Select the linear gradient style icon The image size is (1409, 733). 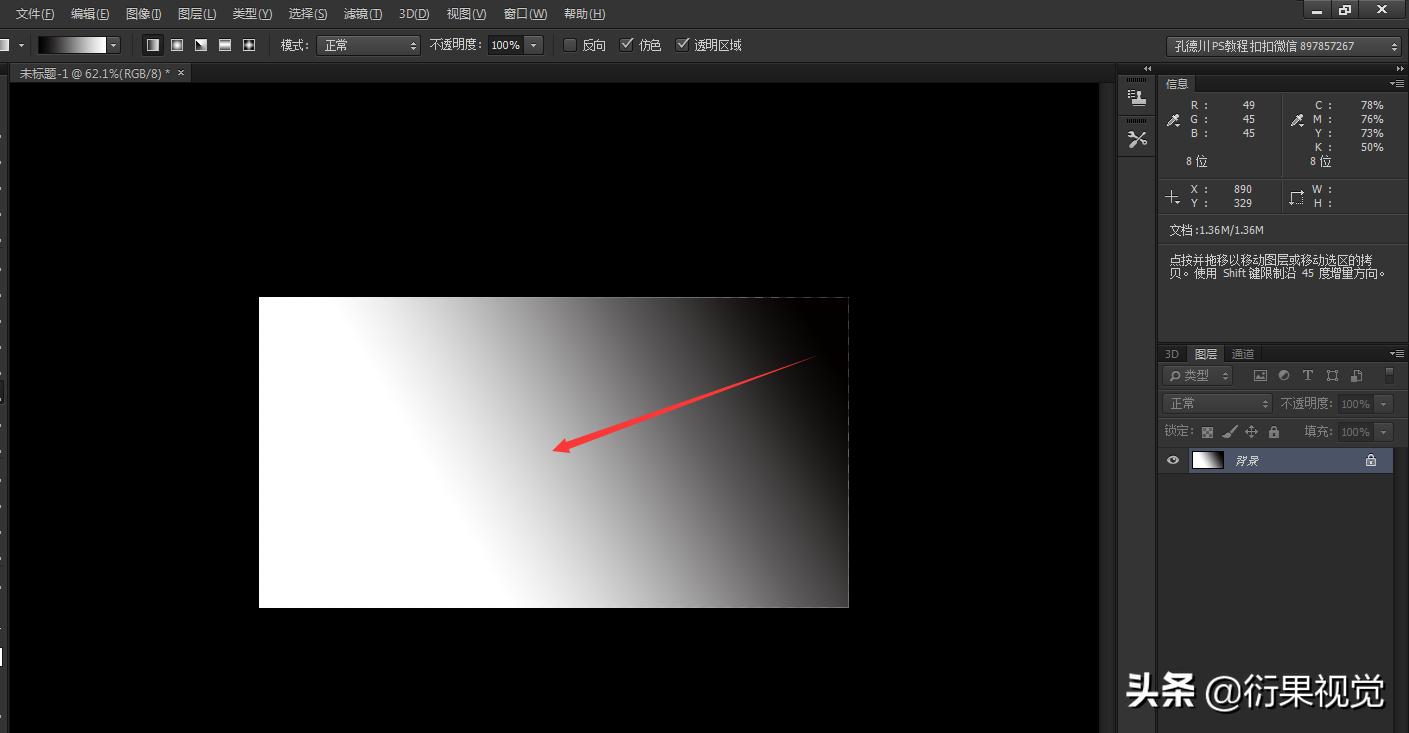[x=153, y=45]
